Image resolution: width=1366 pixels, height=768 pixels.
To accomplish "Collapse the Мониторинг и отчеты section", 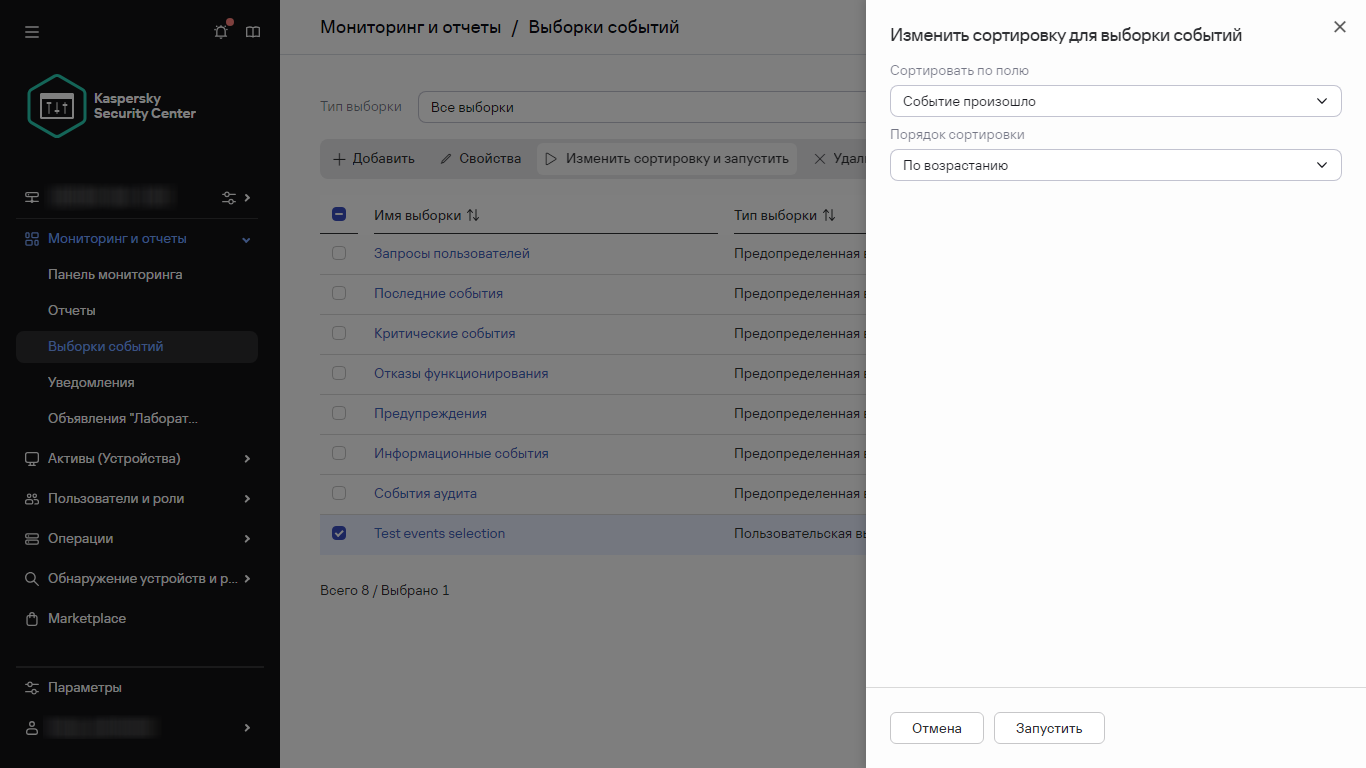I will (x=246, y=238).
